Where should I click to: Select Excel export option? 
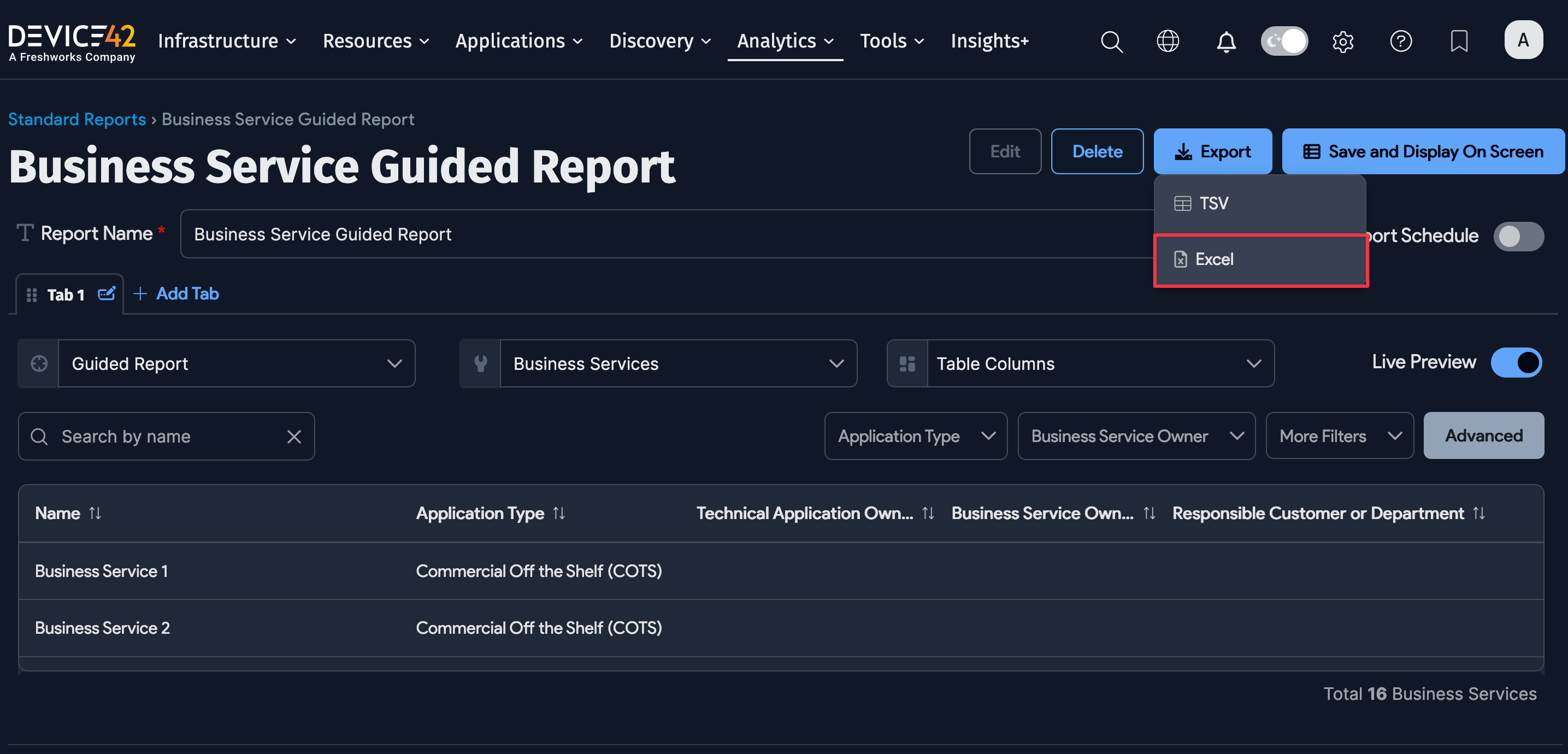click(1260, 260)
